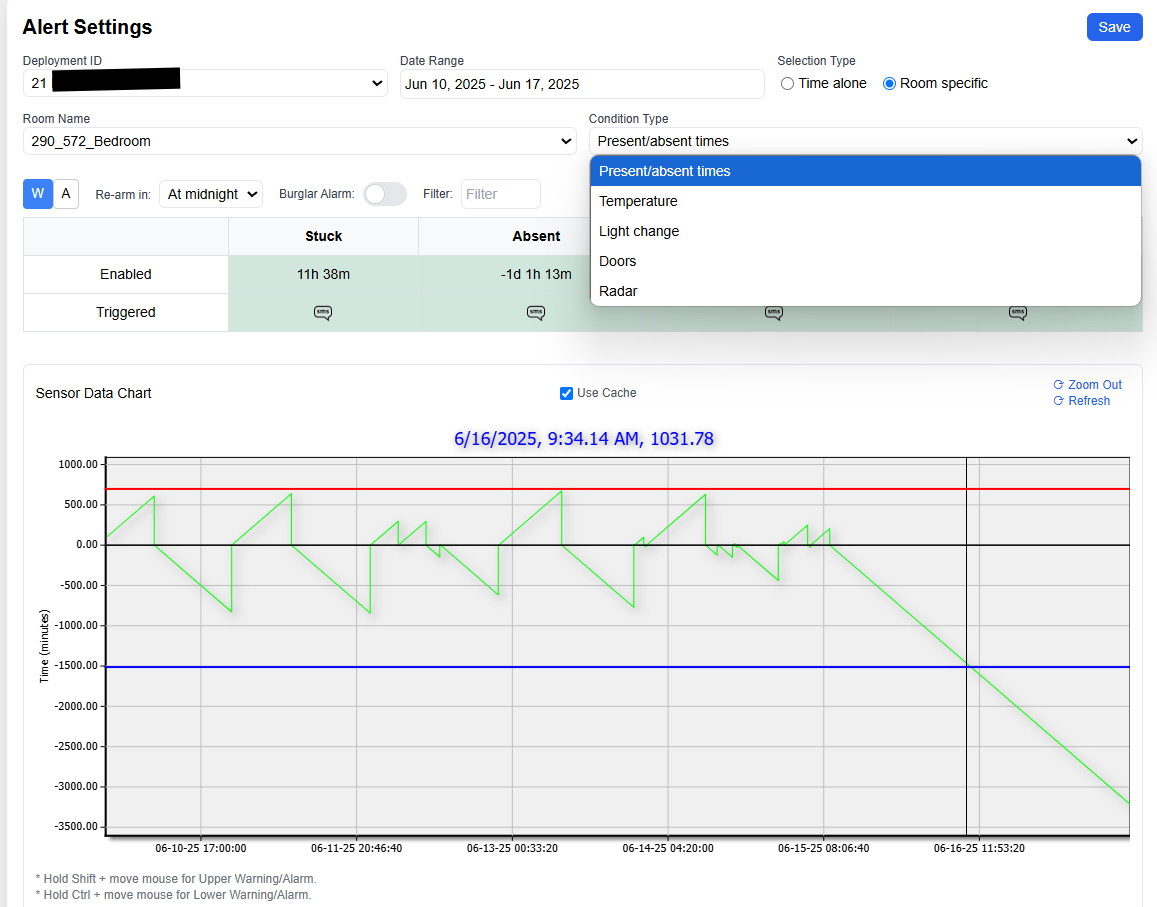
Task: Select the Time alone radio button
Action: [788, 84]
